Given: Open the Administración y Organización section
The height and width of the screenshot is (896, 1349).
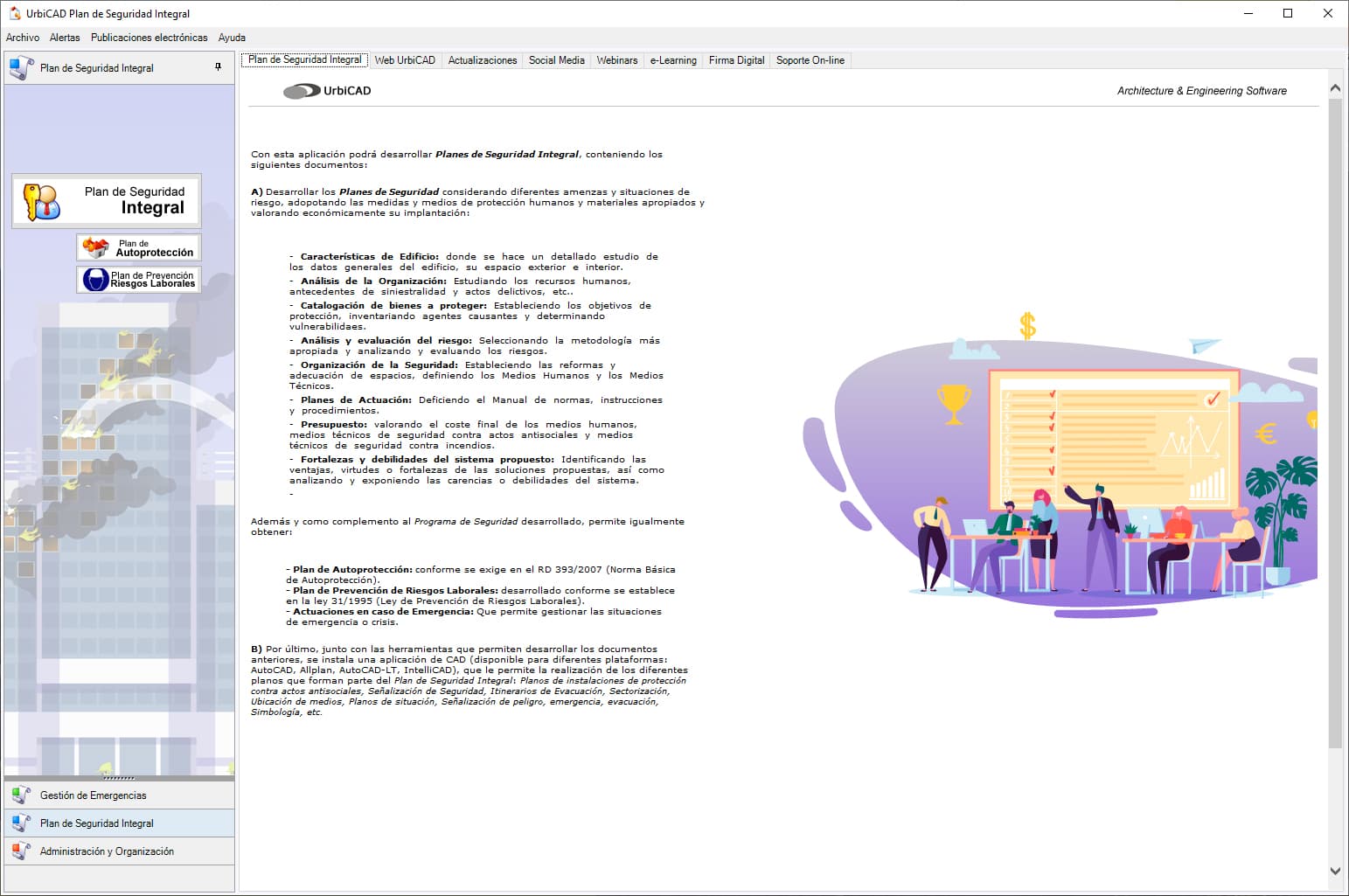Looking at the screenshot, I should pos(119,851).
